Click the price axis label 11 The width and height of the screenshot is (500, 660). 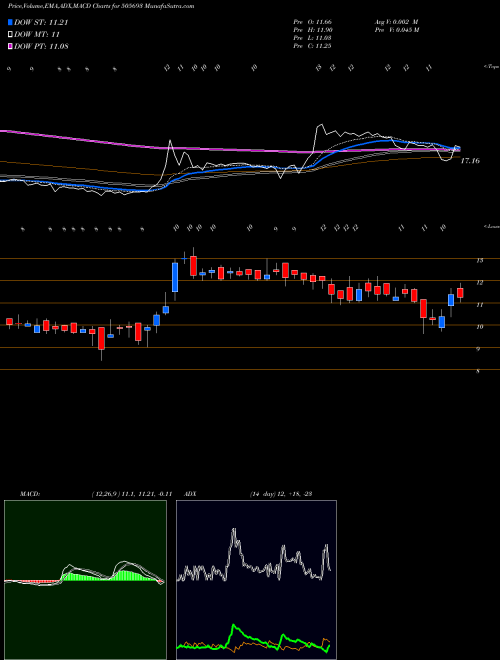click(479, 305)
